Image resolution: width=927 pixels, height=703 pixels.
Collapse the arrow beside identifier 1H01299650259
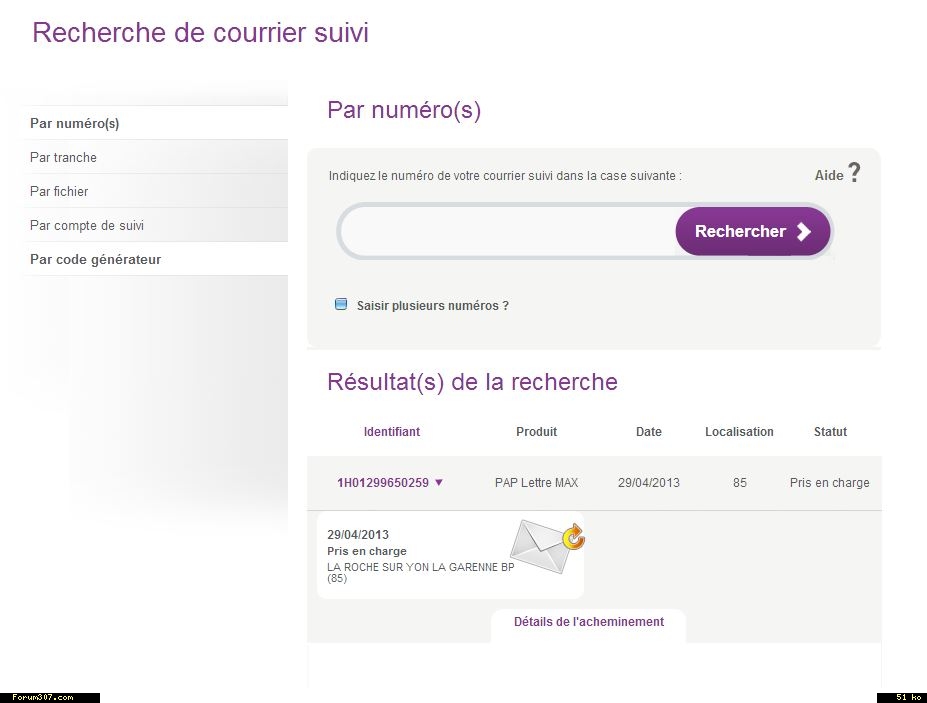pos(439,482)
